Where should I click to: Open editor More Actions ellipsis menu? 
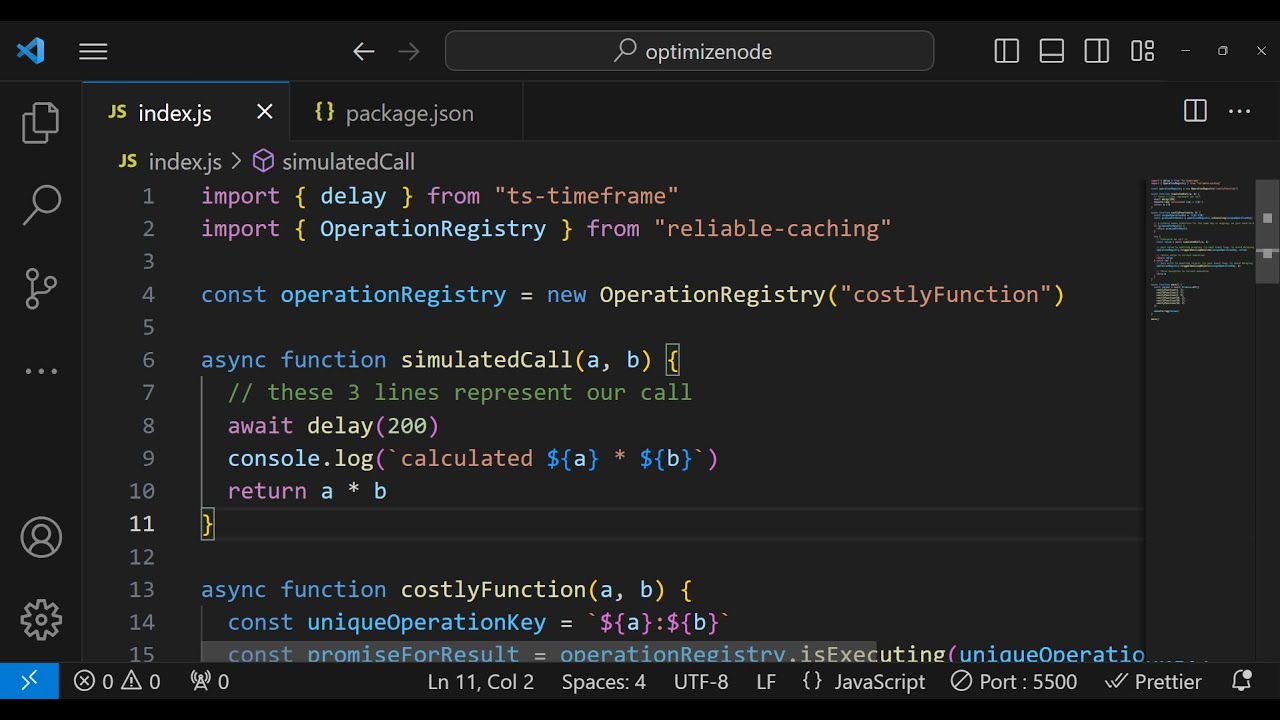point(1240,112)
